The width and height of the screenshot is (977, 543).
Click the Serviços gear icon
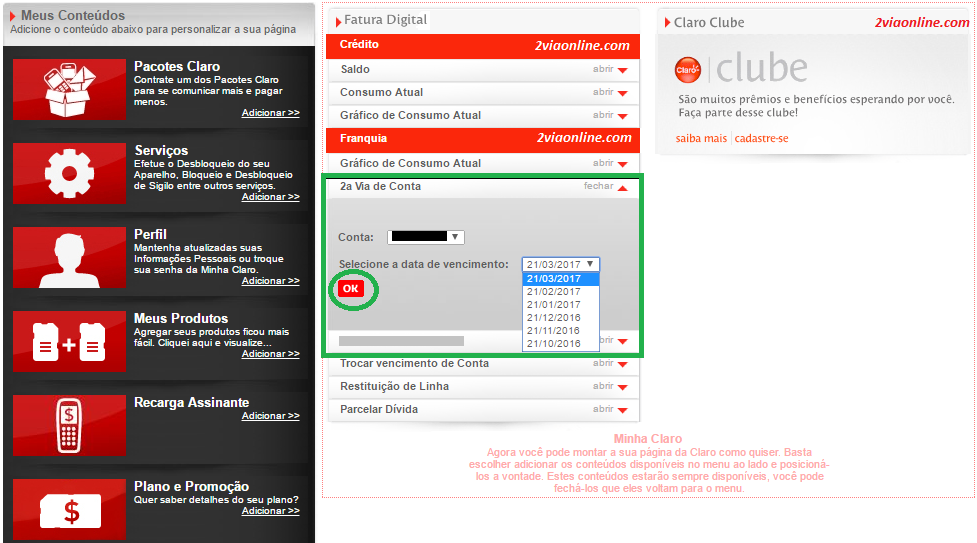pos(69,173)
